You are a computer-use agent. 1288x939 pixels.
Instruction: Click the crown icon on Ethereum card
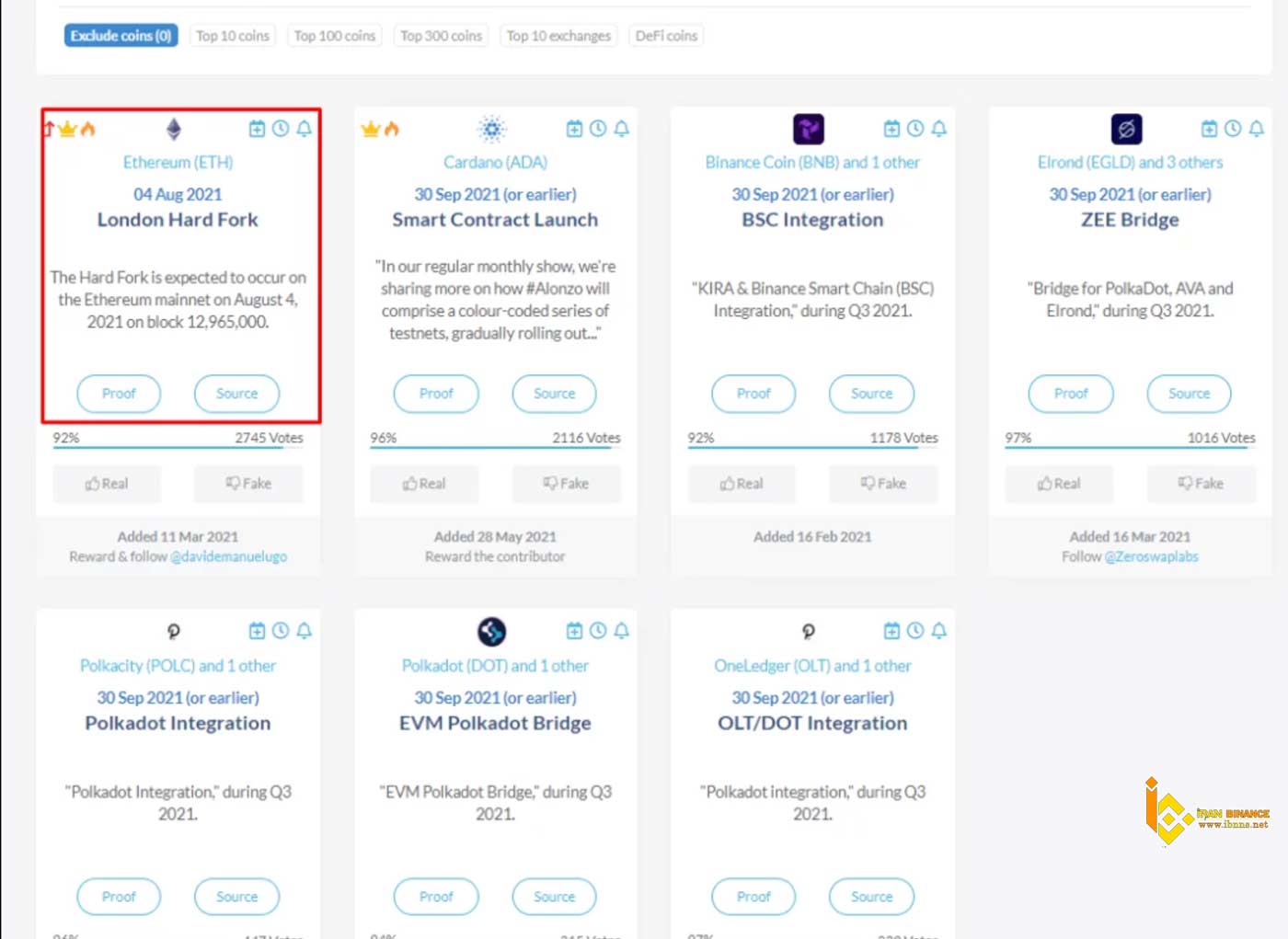click(x=67, y=129)
